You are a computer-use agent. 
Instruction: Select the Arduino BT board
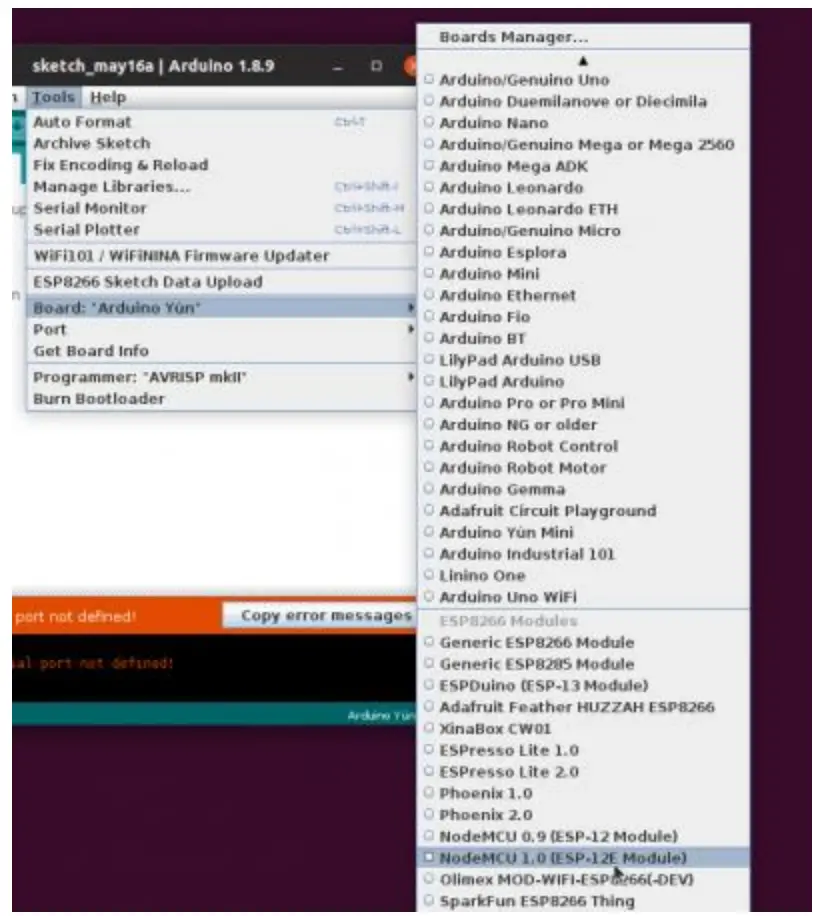583,338
